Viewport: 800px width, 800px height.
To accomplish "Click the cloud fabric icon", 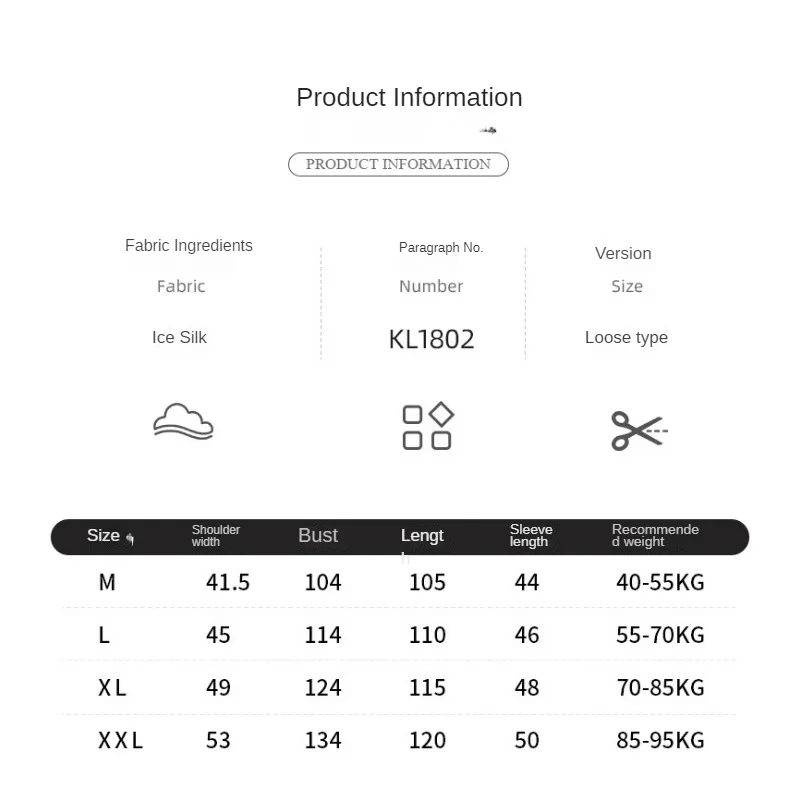I will click(x=183, y=421).
